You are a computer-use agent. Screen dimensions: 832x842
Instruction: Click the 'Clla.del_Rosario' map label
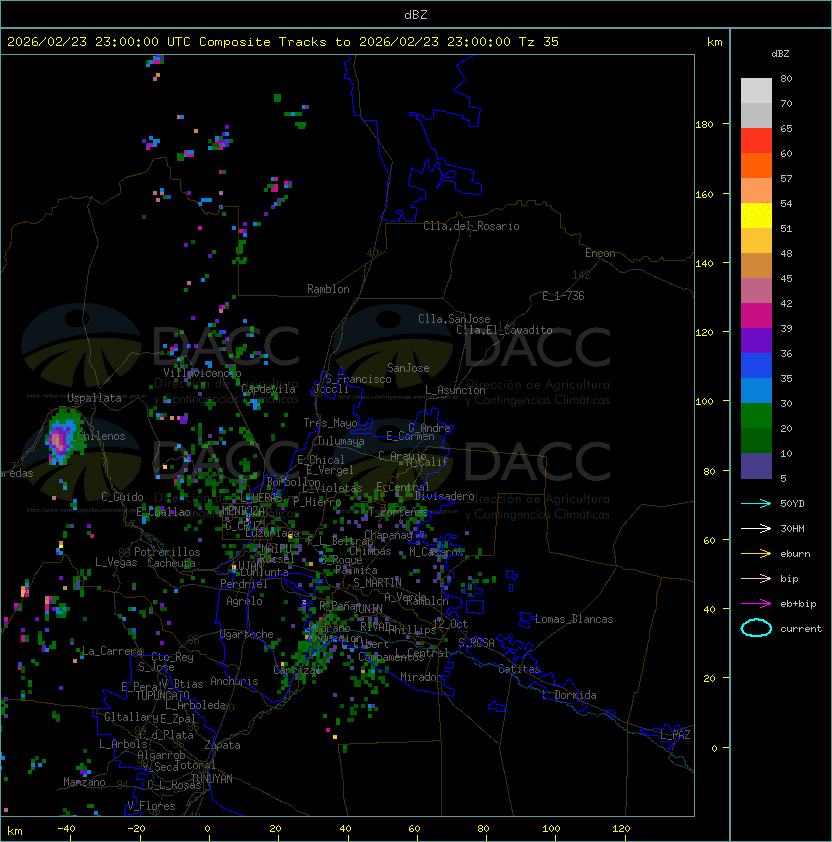(471, 226)
